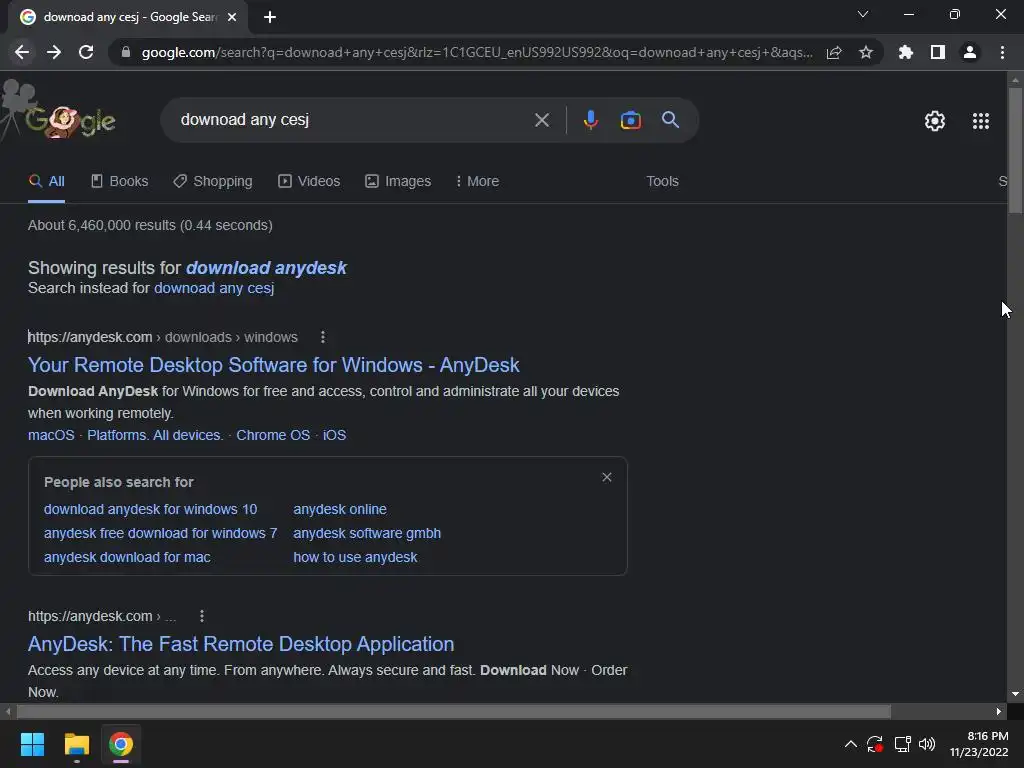1024x768 pixels.
Task: Switch to Shopping results
Action: (213, 182)
